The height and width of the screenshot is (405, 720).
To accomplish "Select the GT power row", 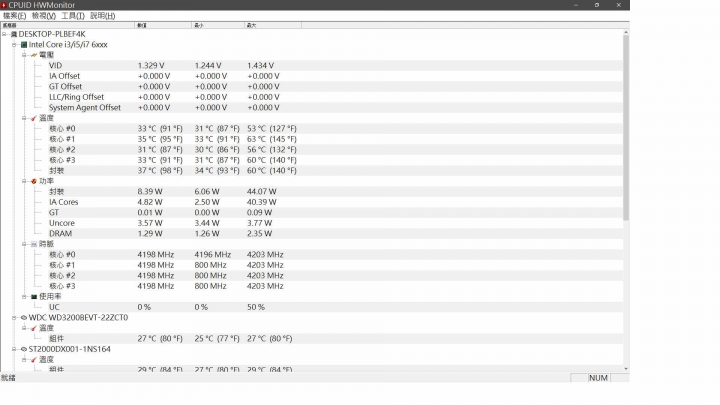I will point(335,213).
